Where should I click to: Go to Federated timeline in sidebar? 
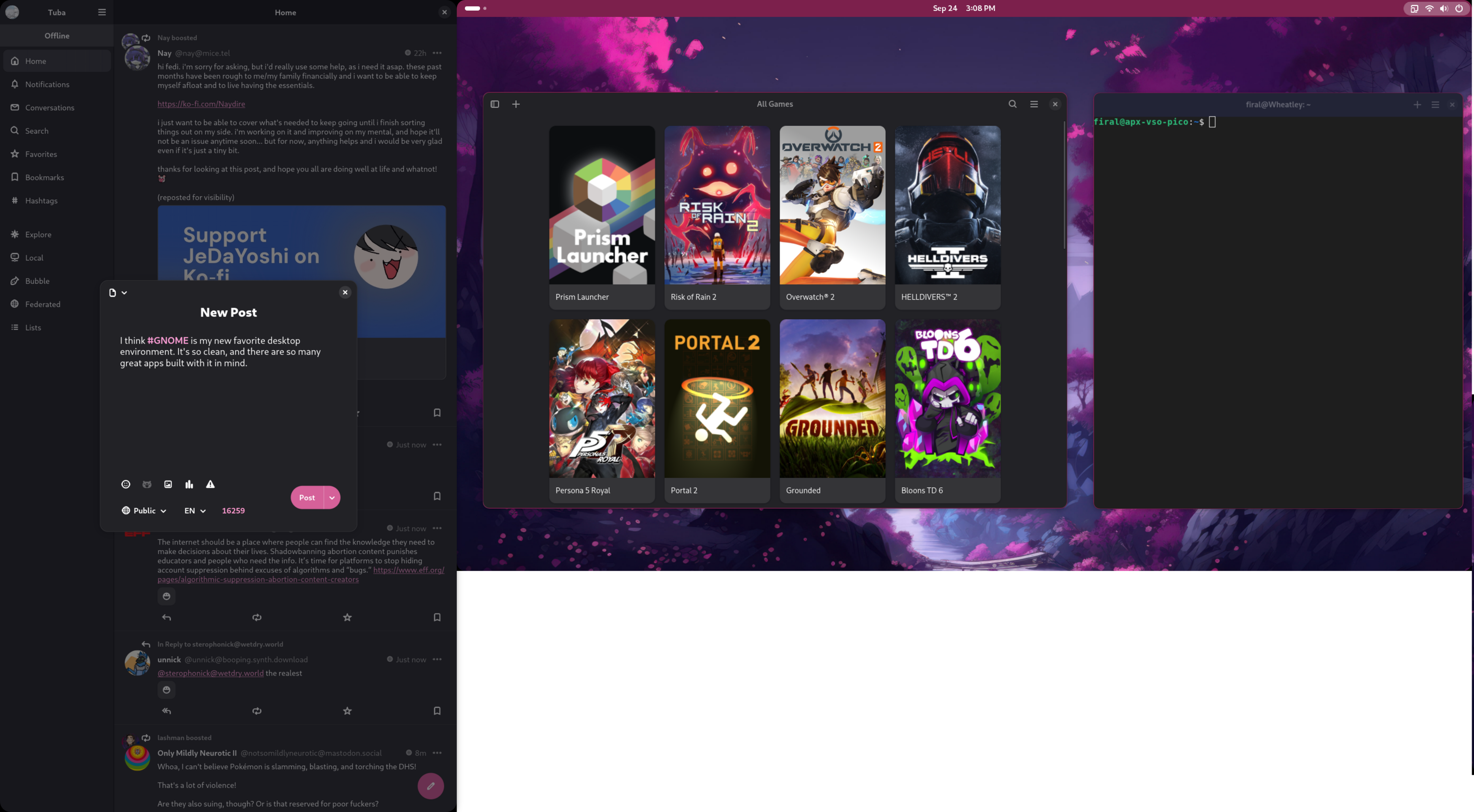coord(42,304)
